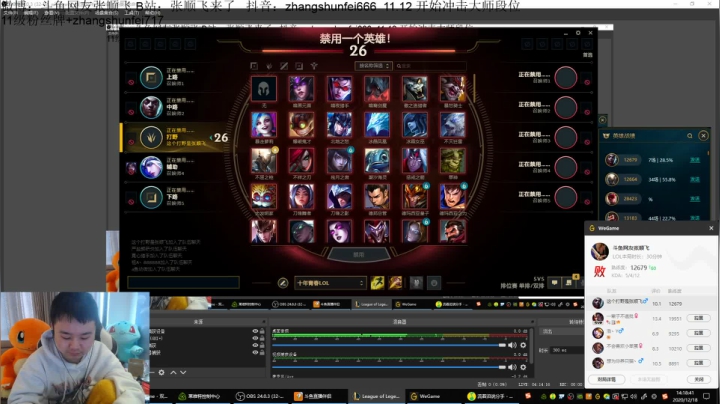Click the lobby chat input box

(183, 282)
